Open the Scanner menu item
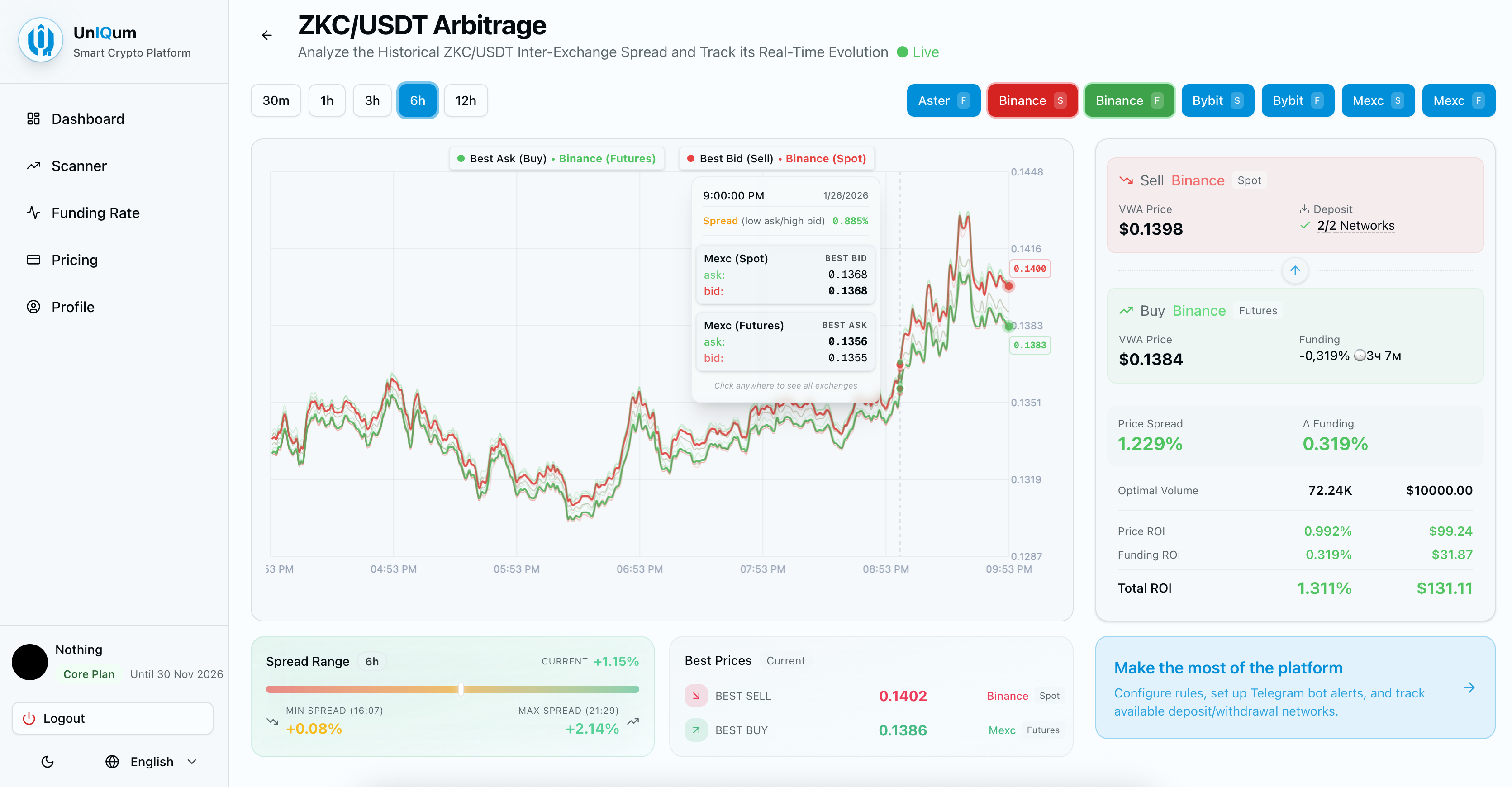Viewport: 1512px width, 787px height. point(79,166)
